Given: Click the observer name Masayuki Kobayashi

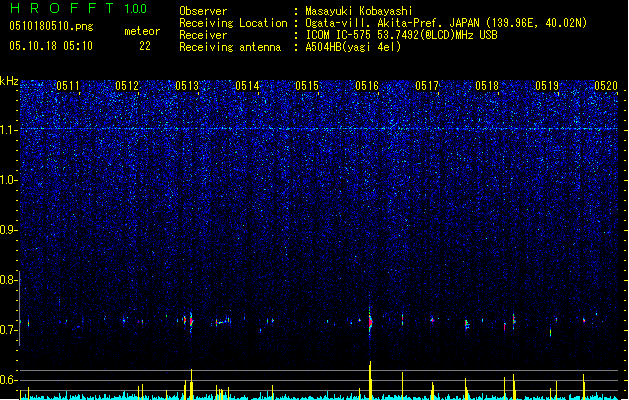Looking at the screenshot, I should coord(359,11).
